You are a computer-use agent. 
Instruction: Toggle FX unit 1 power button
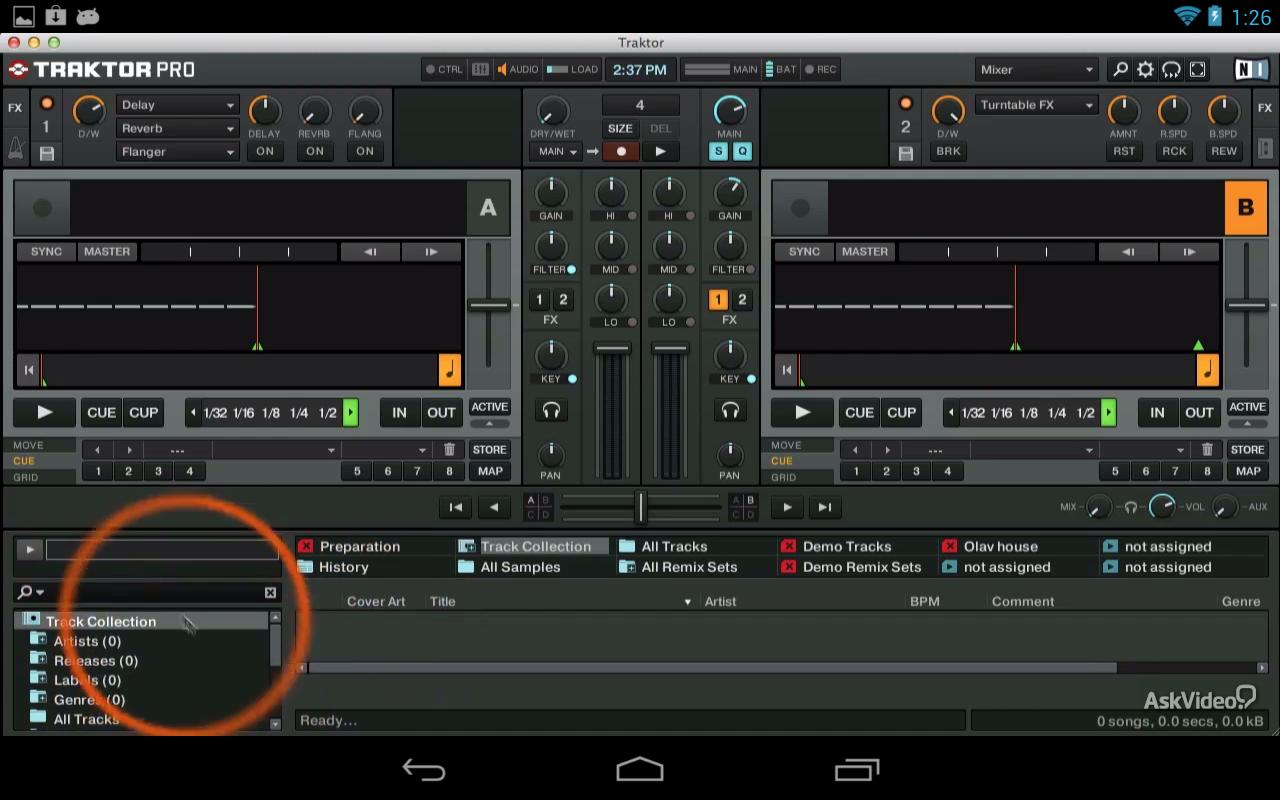click(46, 104)
